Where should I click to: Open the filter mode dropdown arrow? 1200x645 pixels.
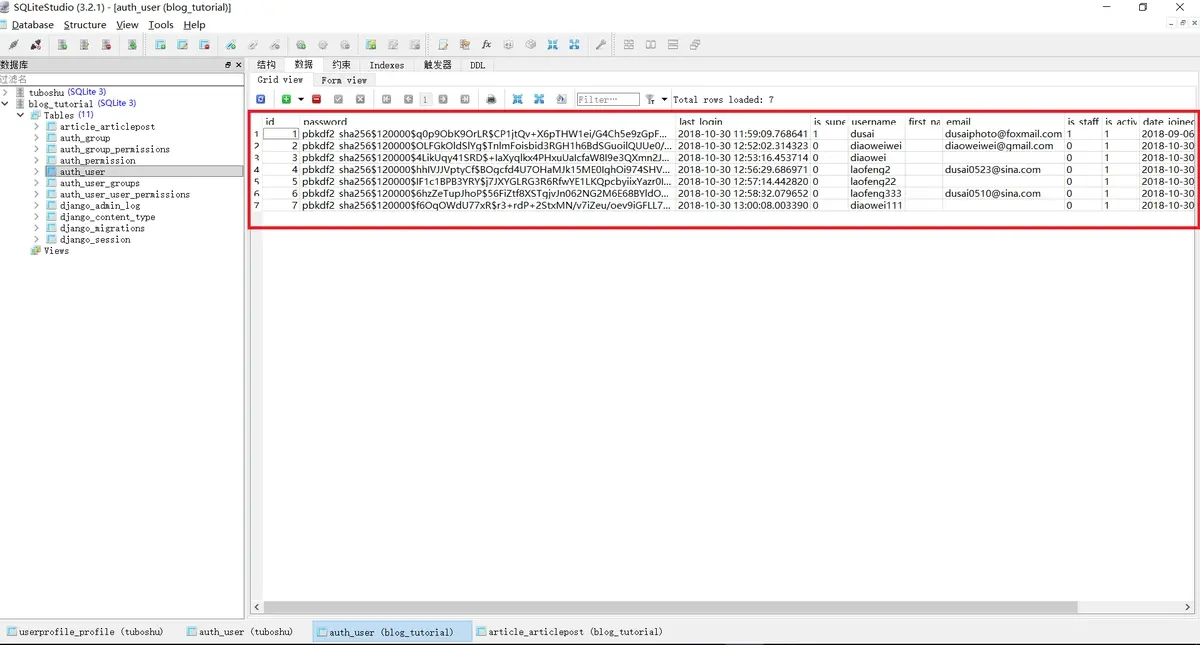664,100
